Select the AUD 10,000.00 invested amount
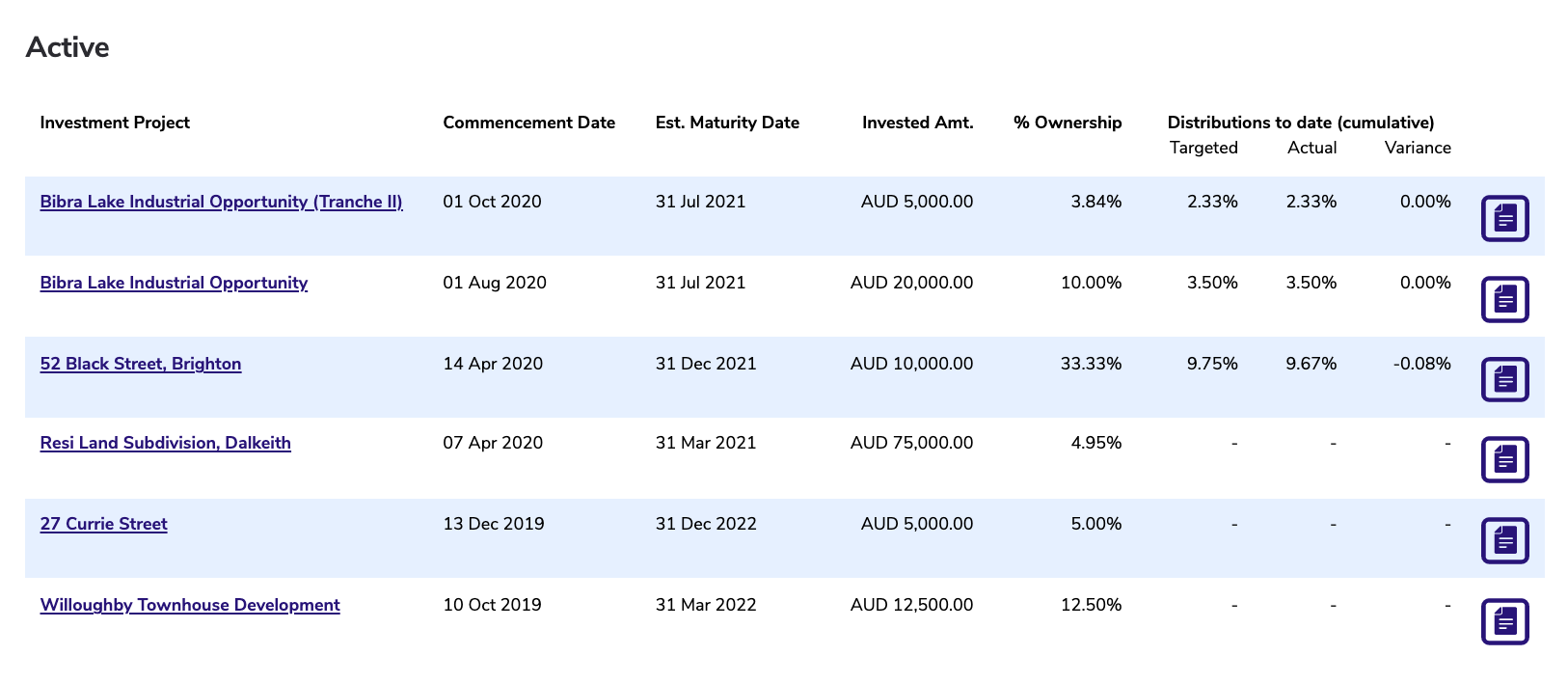1568x683 pixels. click(911, 364)
